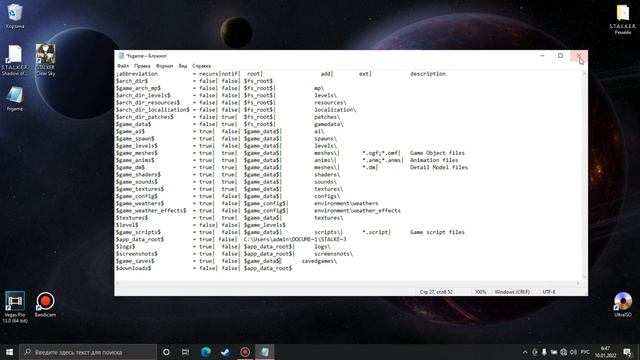Image resolution: width=640 pixels, height=360 pixels.
Task: Click the "description" column header text
Action: [428, 74]
